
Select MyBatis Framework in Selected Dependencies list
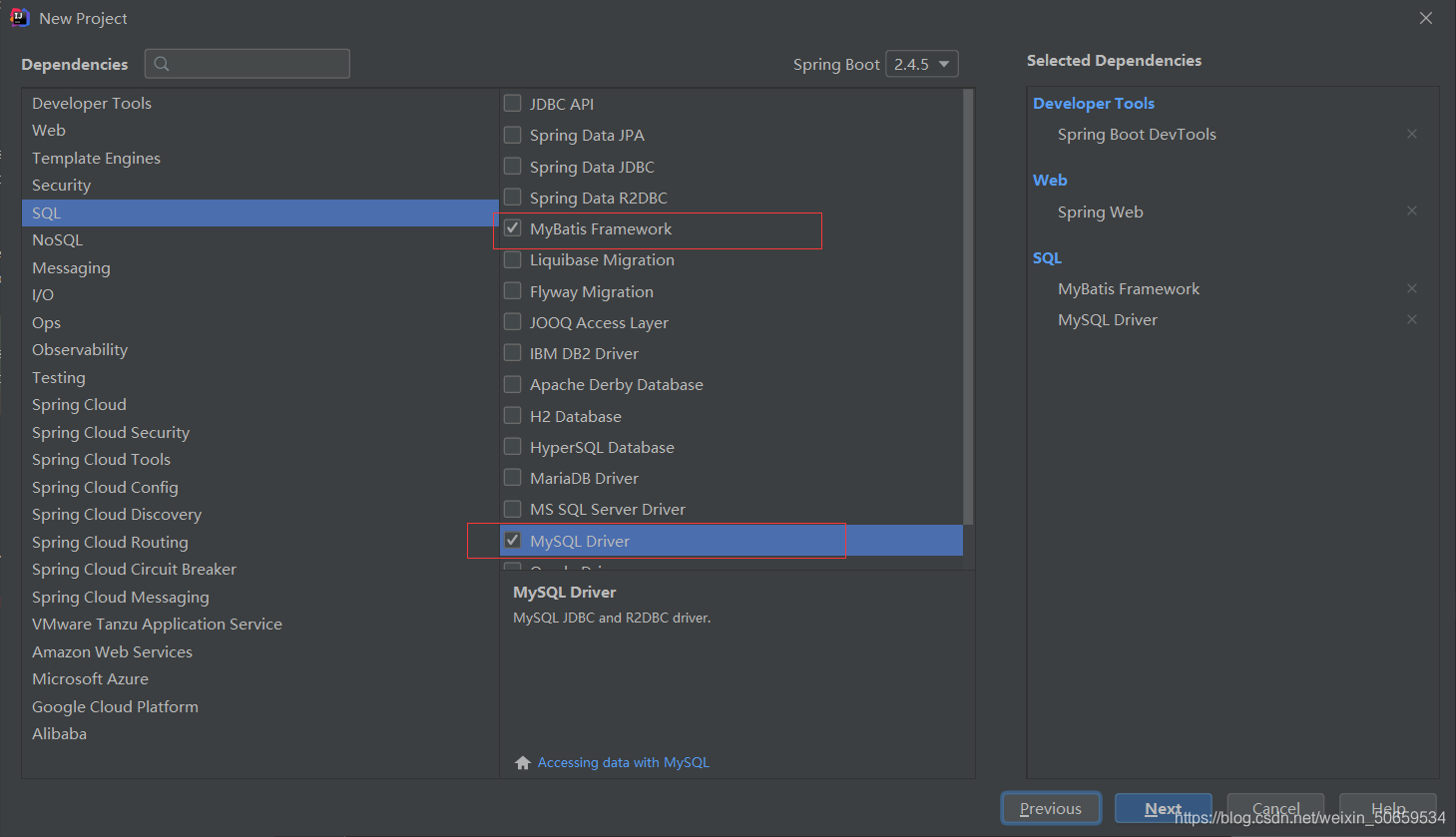coord(1129,288)
